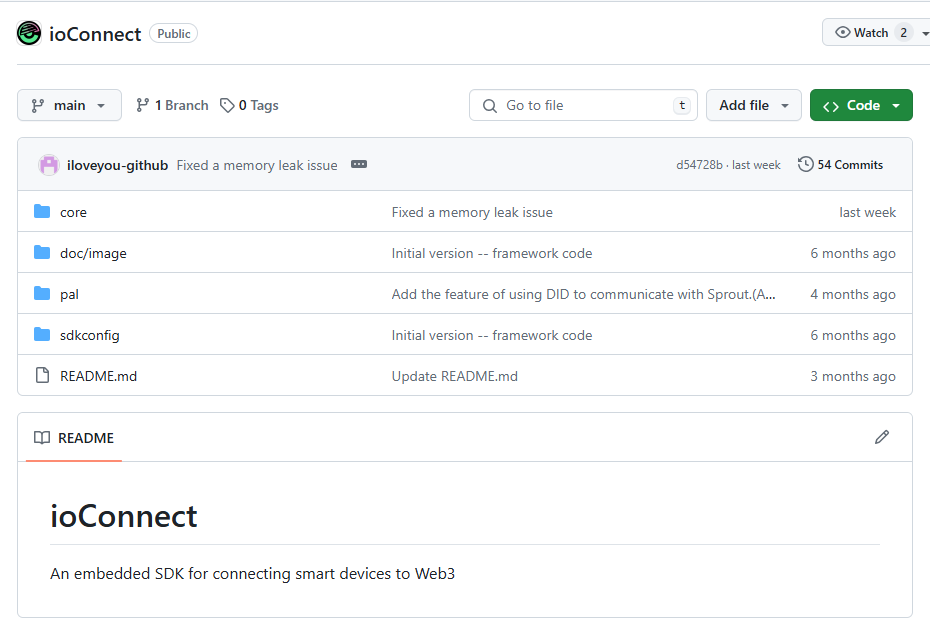Open the green Code dropdown
This screenshot has height=629, width=930.
[861, 106]
